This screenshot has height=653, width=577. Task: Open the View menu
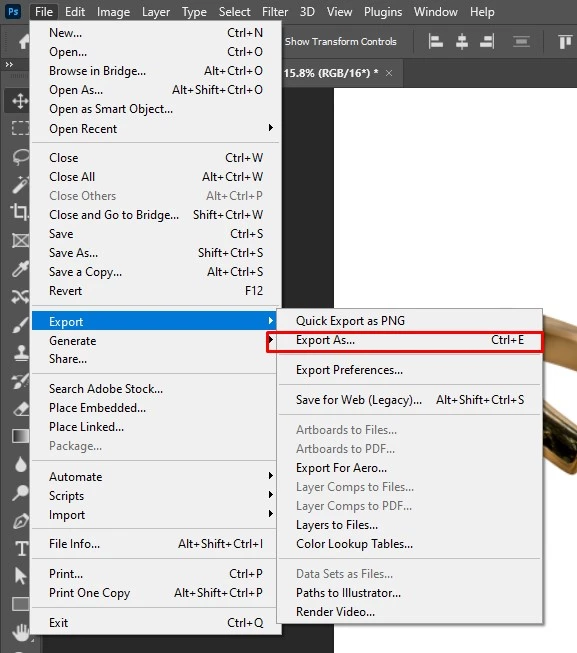[x=339, y=12]
